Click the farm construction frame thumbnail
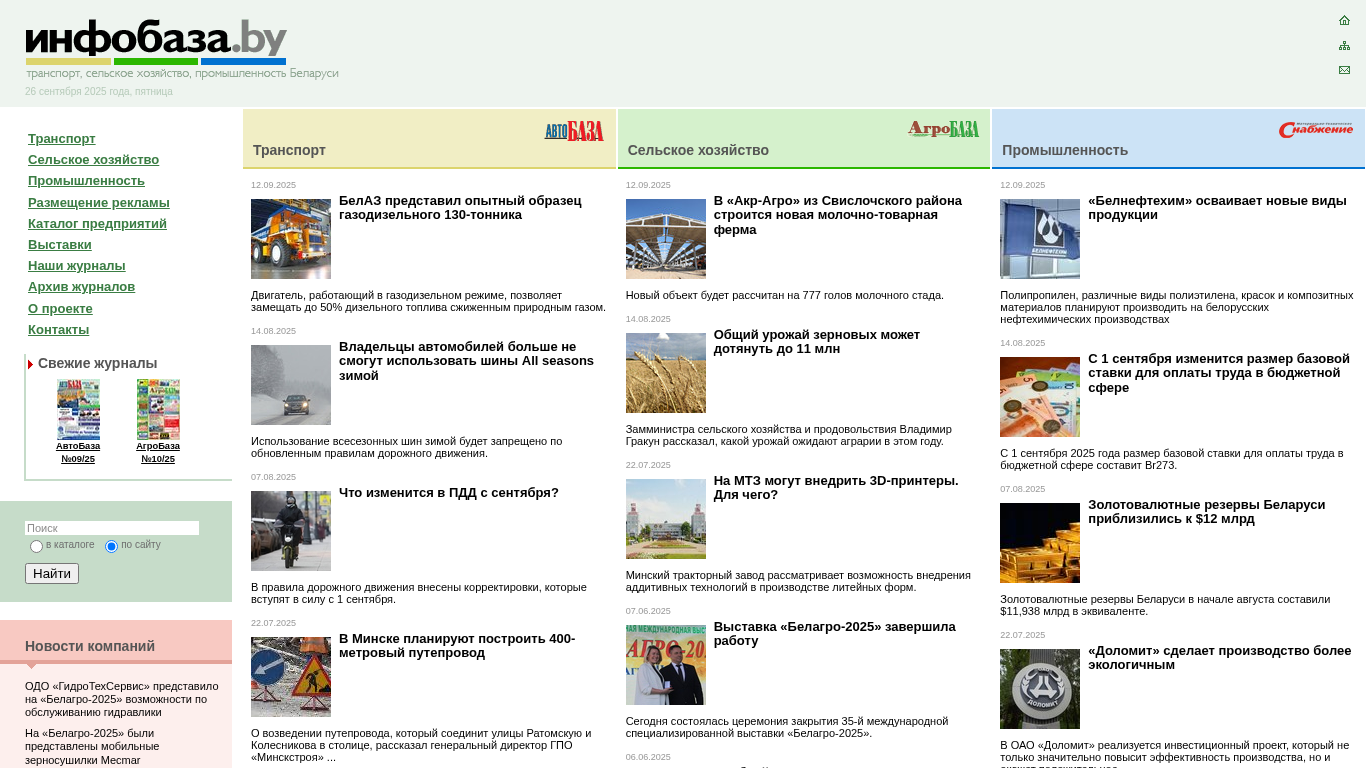1366x768 pixels. tap(666, 239)
